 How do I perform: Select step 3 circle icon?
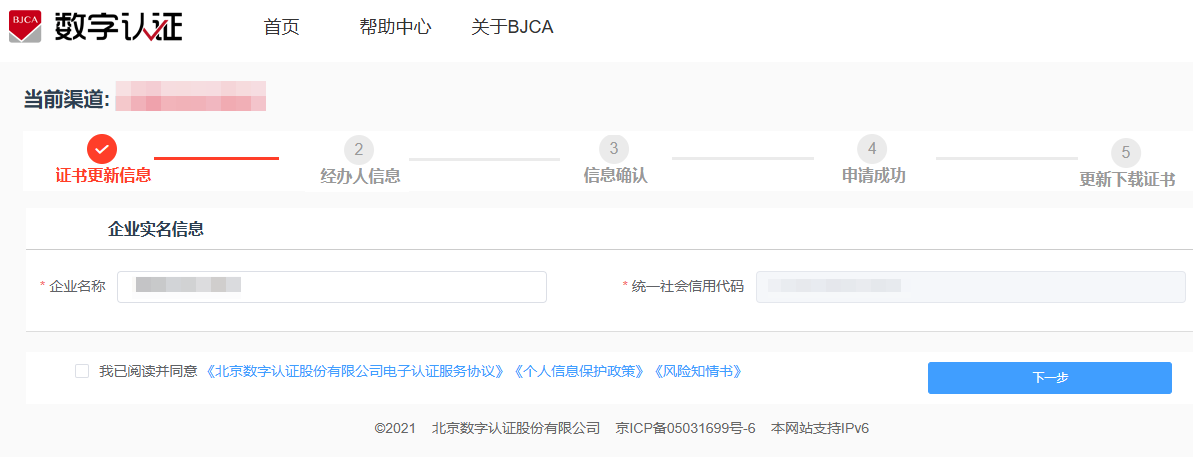click(614, 148)
